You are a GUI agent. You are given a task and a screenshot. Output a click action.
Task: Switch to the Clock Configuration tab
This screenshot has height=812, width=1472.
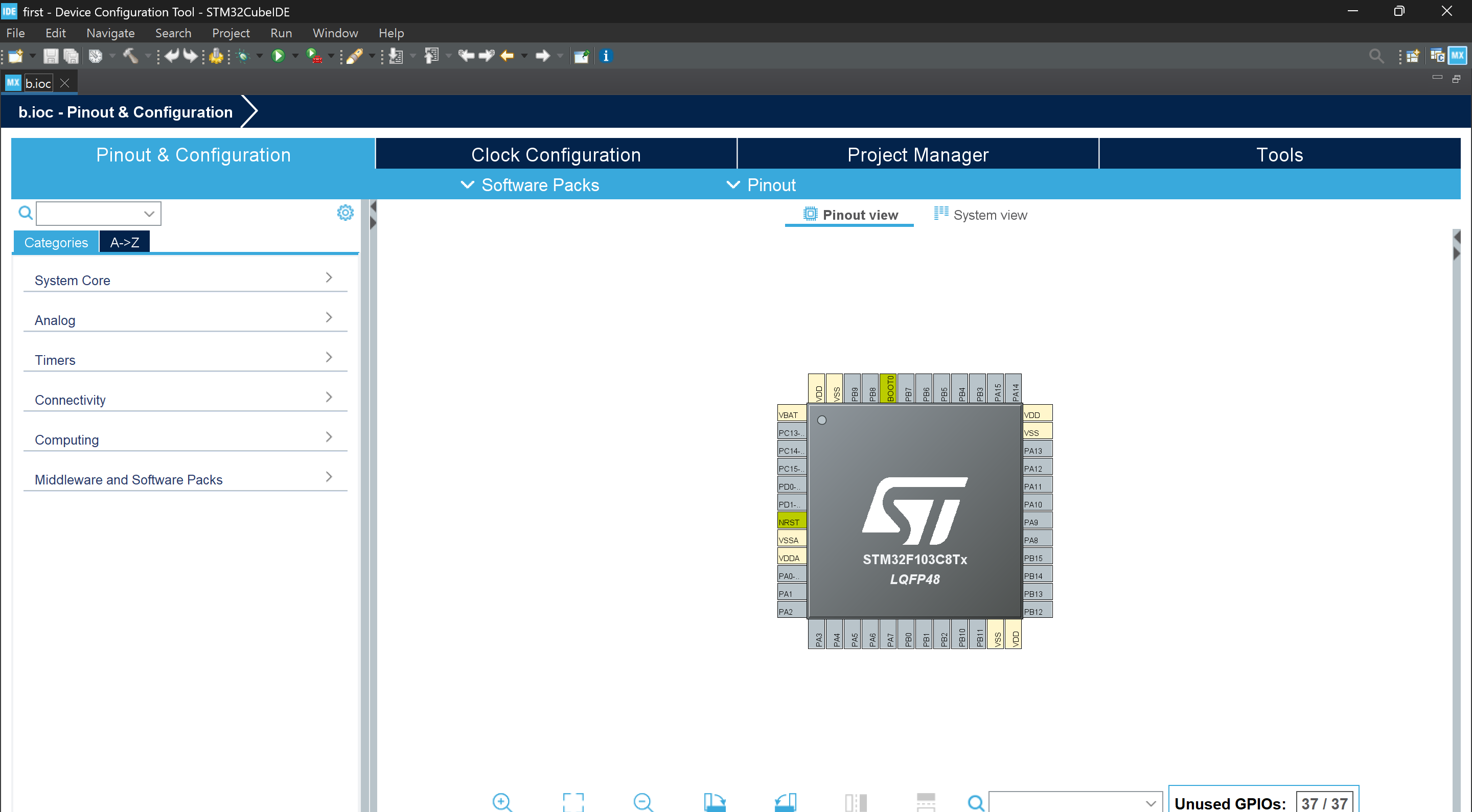(x=556, y=154)
